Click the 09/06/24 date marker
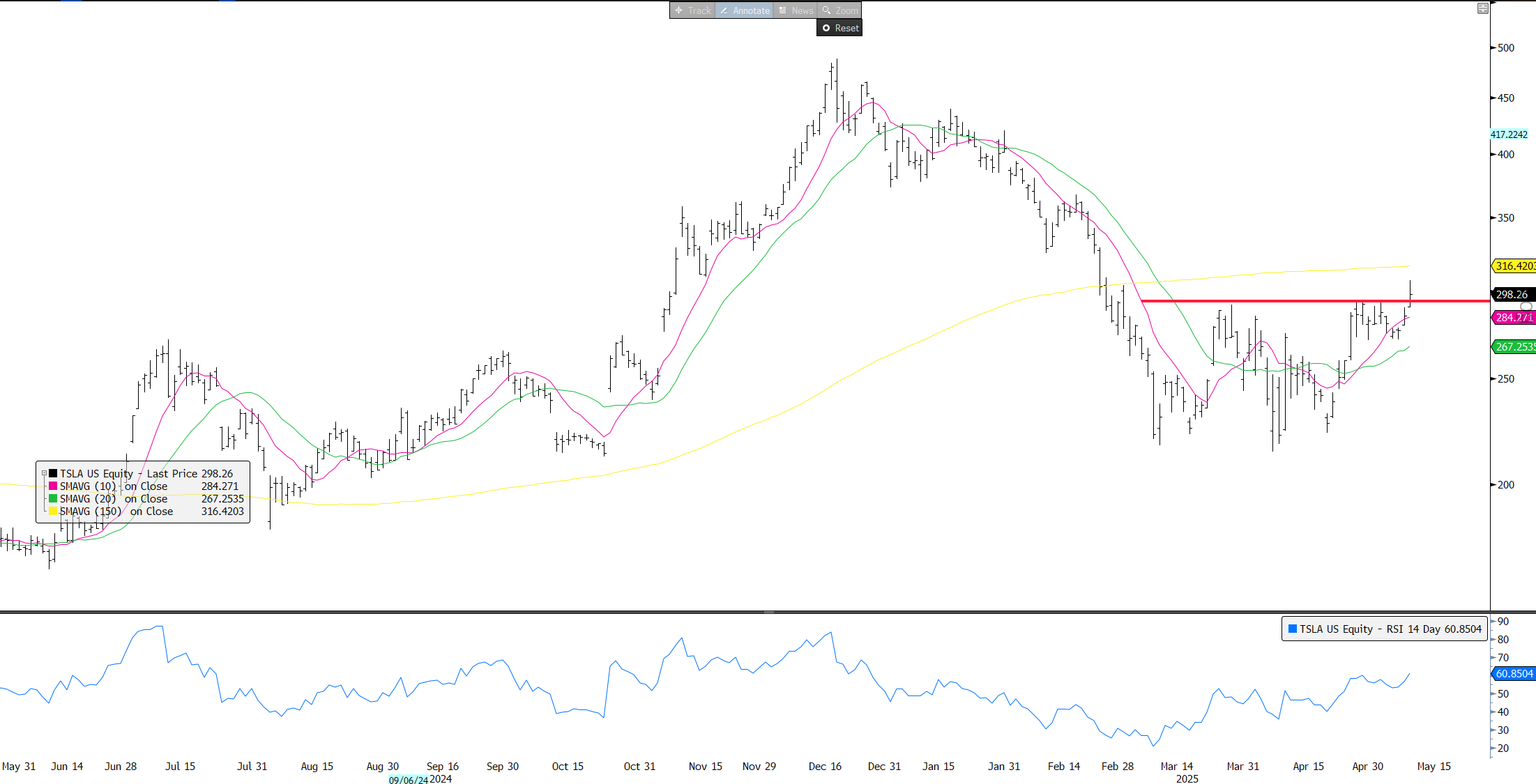The image size is (1536, 784). [x=408, y=780]
